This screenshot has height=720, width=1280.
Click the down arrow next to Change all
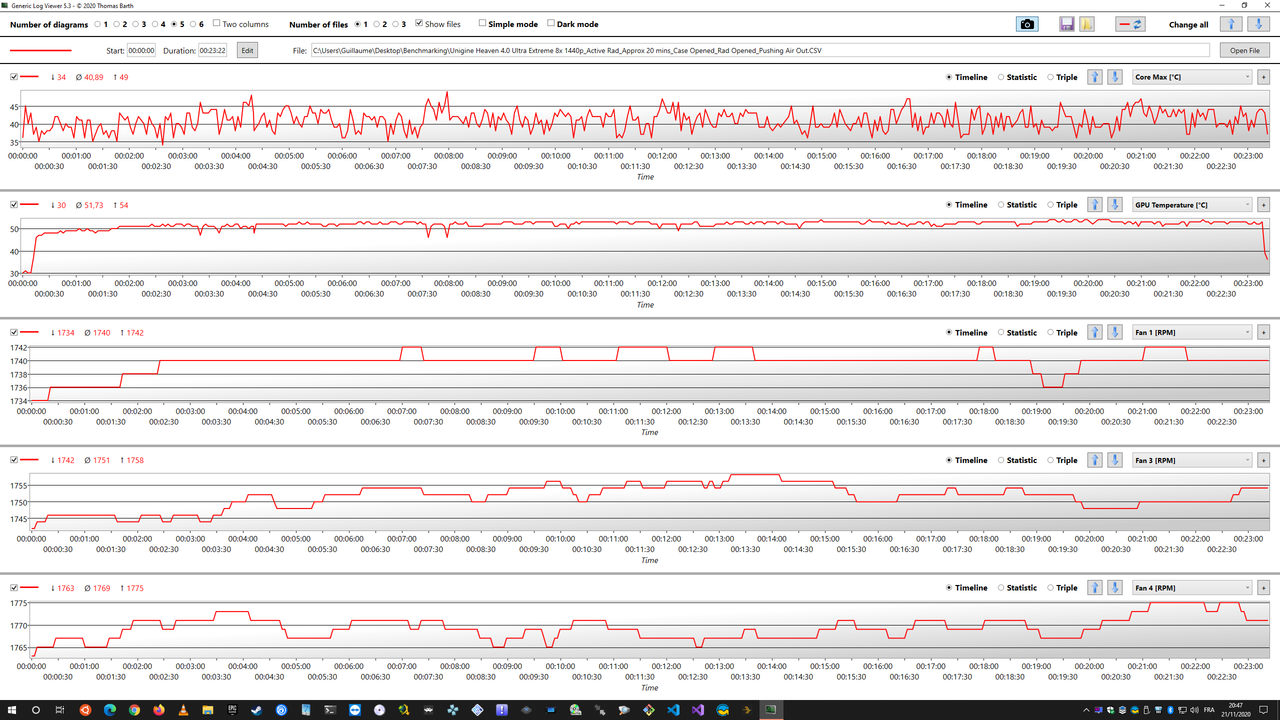[1257, 23]
